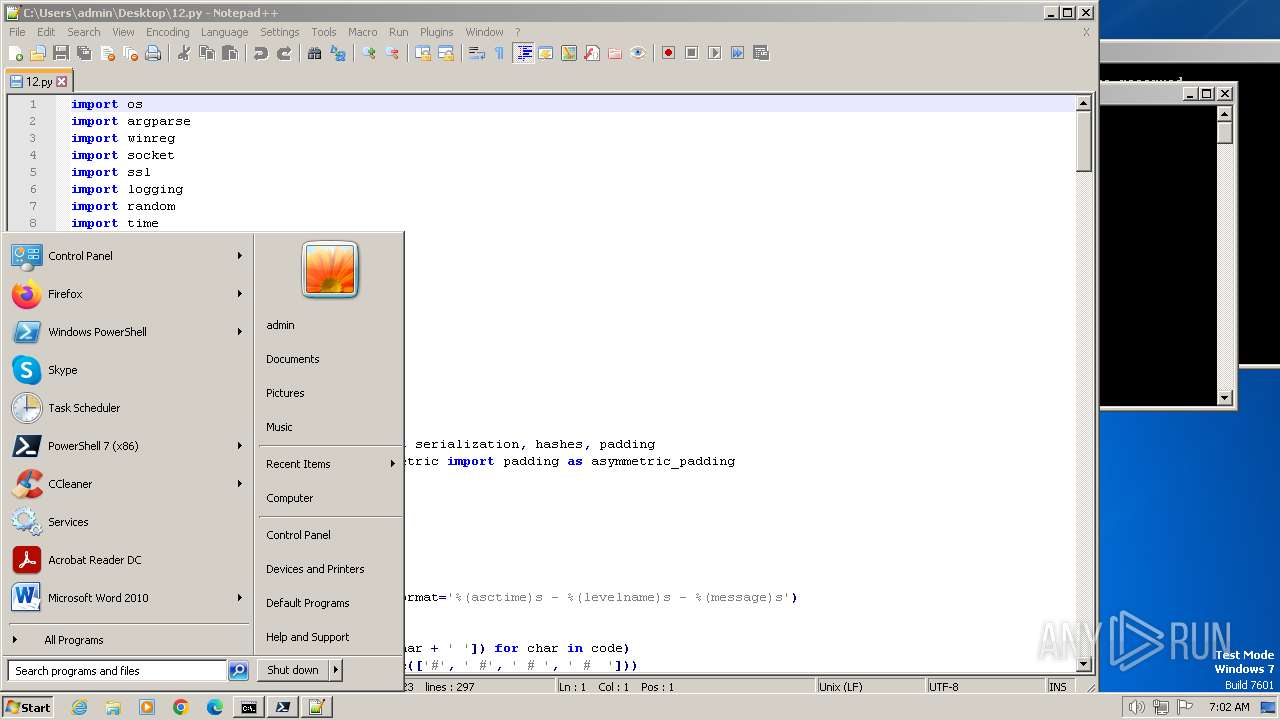Click the volume icon in system tray

[1136, 707]
